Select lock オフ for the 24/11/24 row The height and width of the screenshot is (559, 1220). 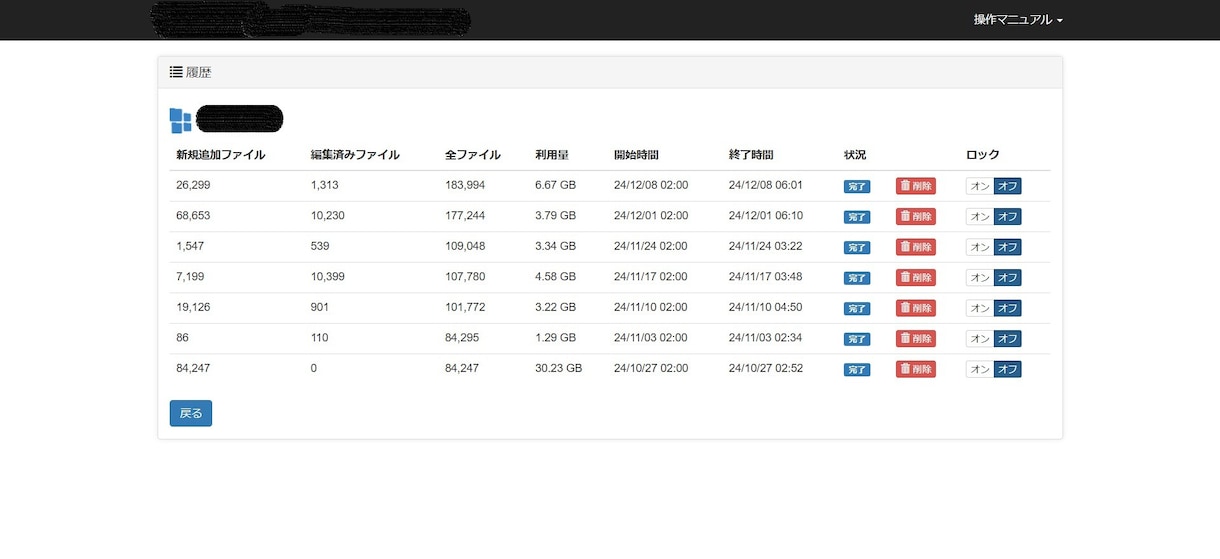1008,247
